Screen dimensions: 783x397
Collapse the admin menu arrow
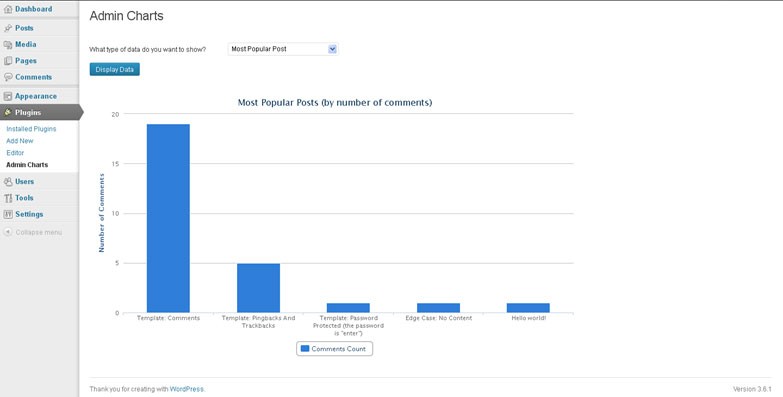8,232
